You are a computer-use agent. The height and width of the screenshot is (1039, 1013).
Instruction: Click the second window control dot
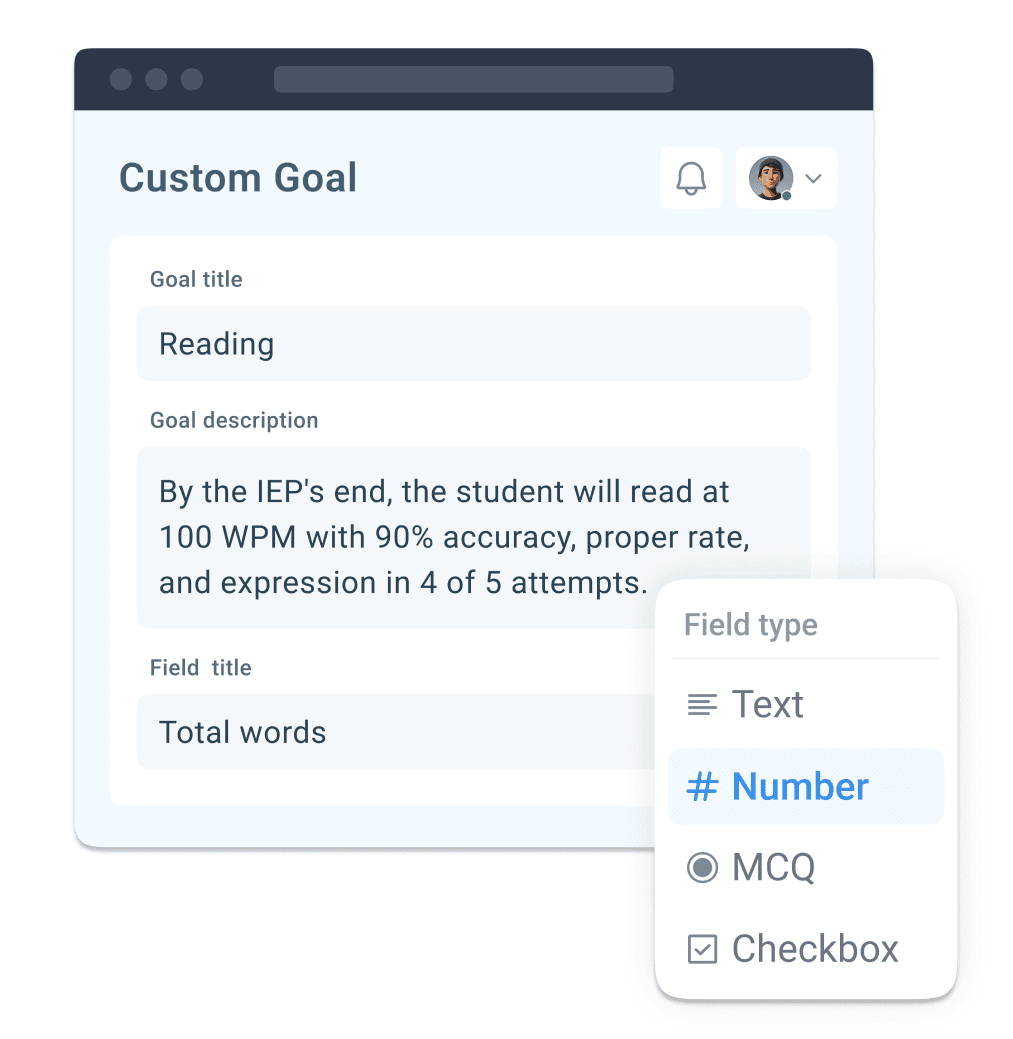(156, 79)
